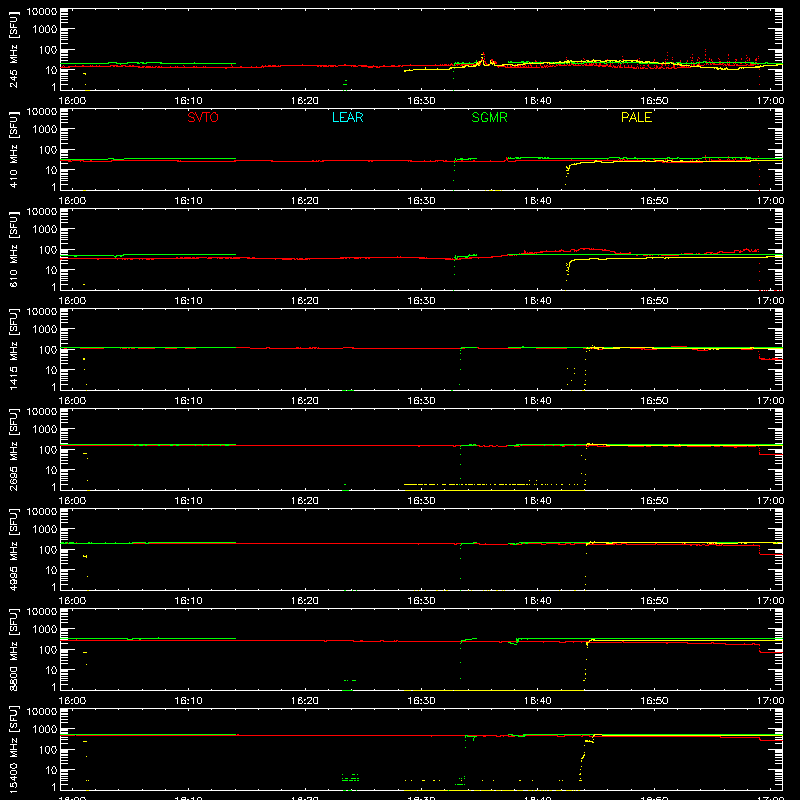Click the 16:20 tick under the 610 MHz panel

[x=305, y=301]
